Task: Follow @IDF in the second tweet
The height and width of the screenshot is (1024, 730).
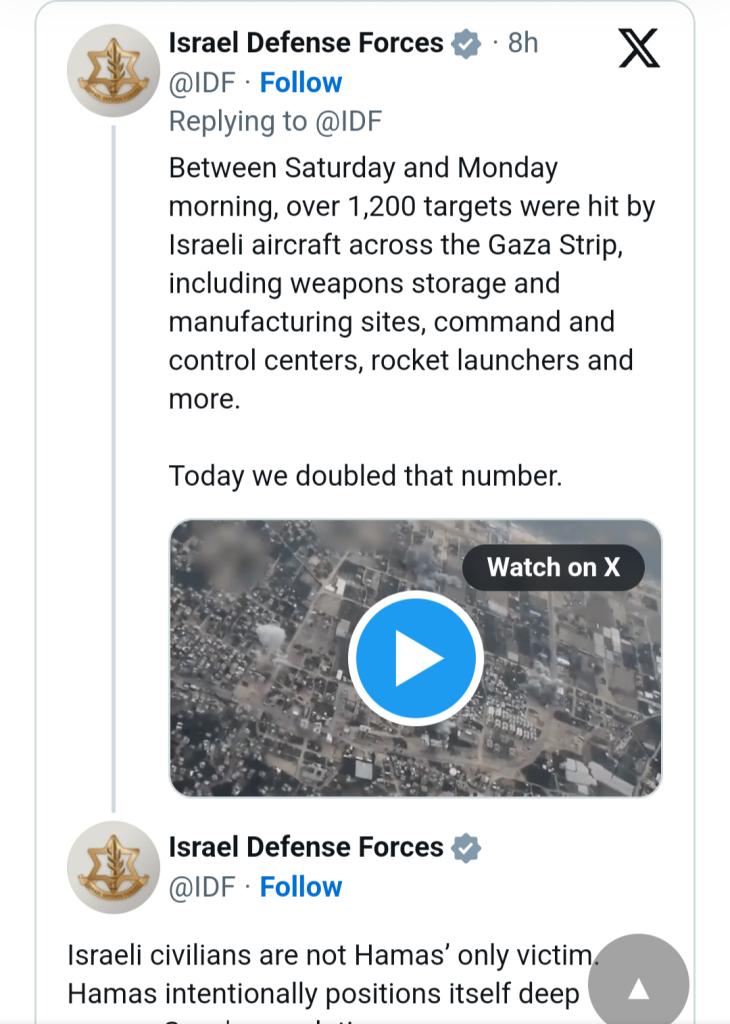Action: click(x=300, y=887)
